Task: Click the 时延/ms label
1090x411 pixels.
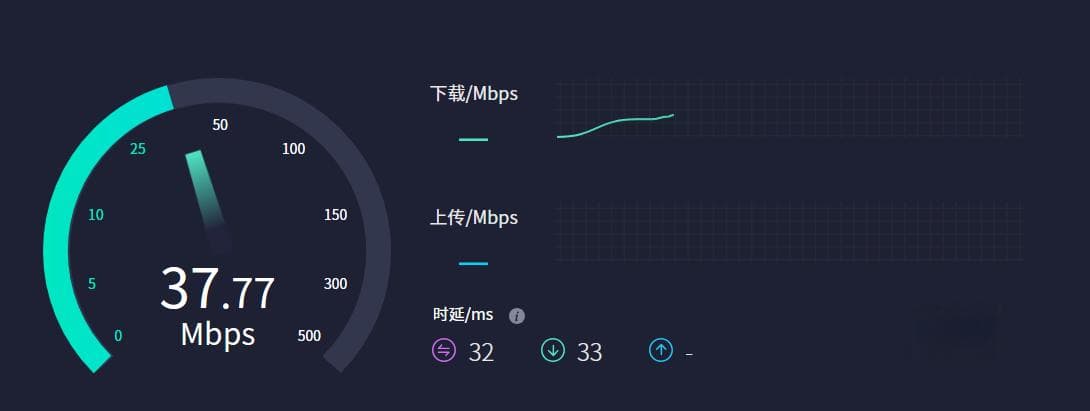Action: tap(463, 315)
